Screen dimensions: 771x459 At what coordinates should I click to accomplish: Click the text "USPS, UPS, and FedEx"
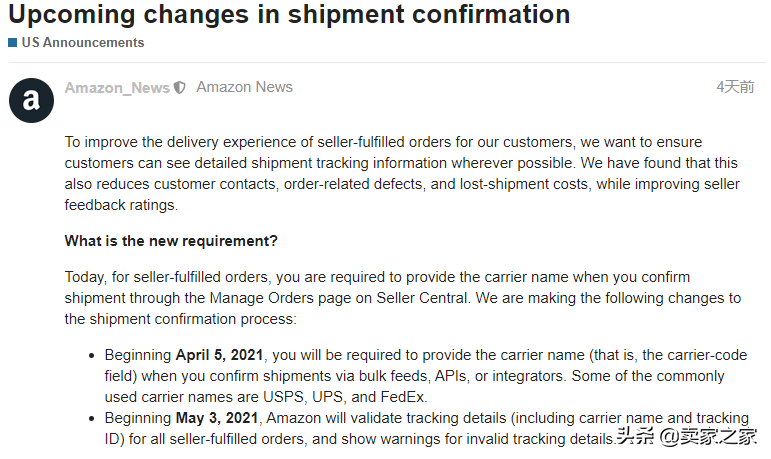click(344, 397)
